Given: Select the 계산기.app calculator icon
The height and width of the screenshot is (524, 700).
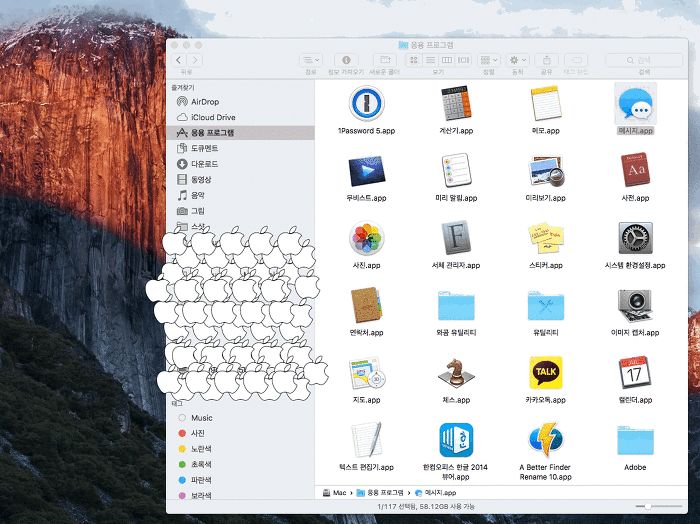Looking at the screenshot, I should coord(456,104).
